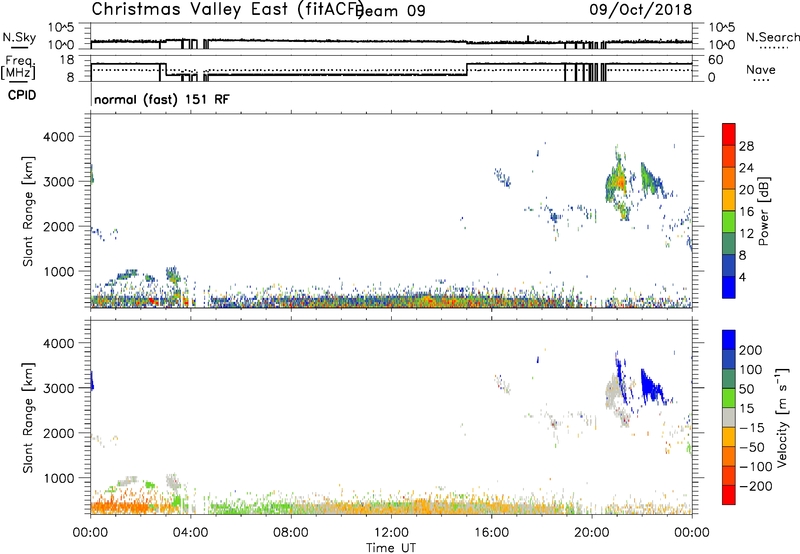Click the '12:00' time tick label
This screenshot has width=800, height=554.
(x=391, y=533)
